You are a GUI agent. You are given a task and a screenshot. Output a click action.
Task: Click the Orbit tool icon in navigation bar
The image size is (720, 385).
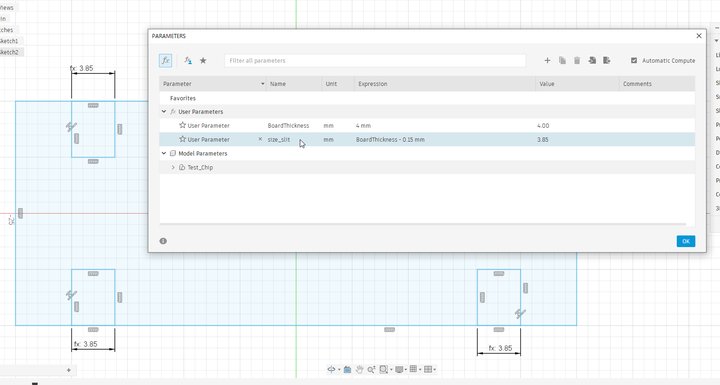click(x=331, y=369)
